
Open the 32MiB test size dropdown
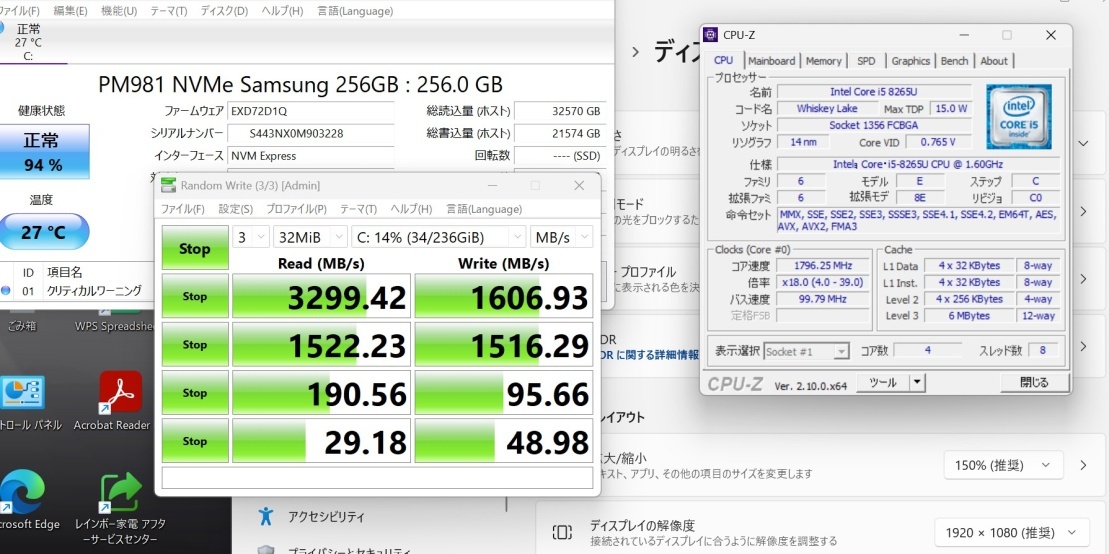310,237
